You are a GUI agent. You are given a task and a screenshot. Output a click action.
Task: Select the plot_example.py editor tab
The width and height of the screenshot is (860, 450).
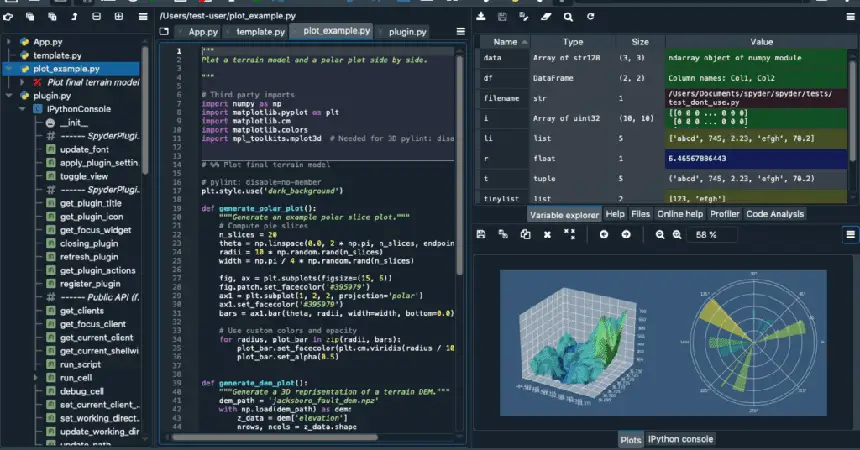[331, 31]
